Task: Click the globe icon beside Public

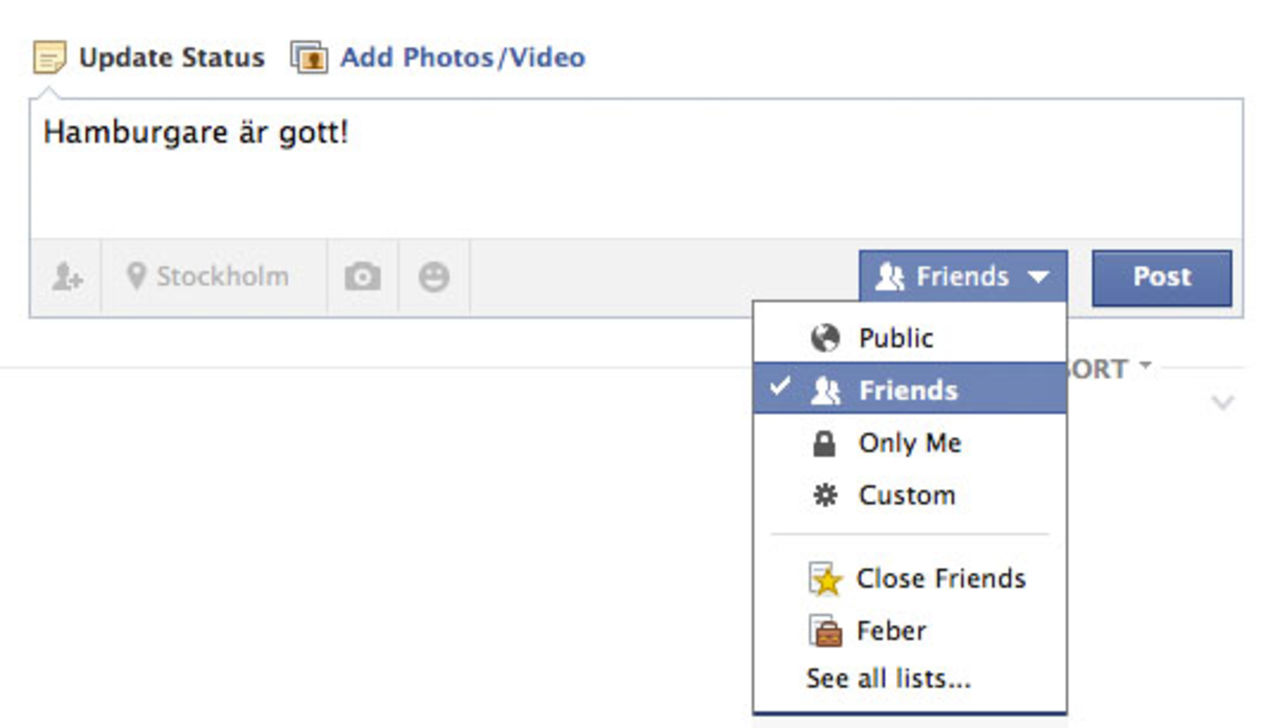Action: (x=825, y=338)
